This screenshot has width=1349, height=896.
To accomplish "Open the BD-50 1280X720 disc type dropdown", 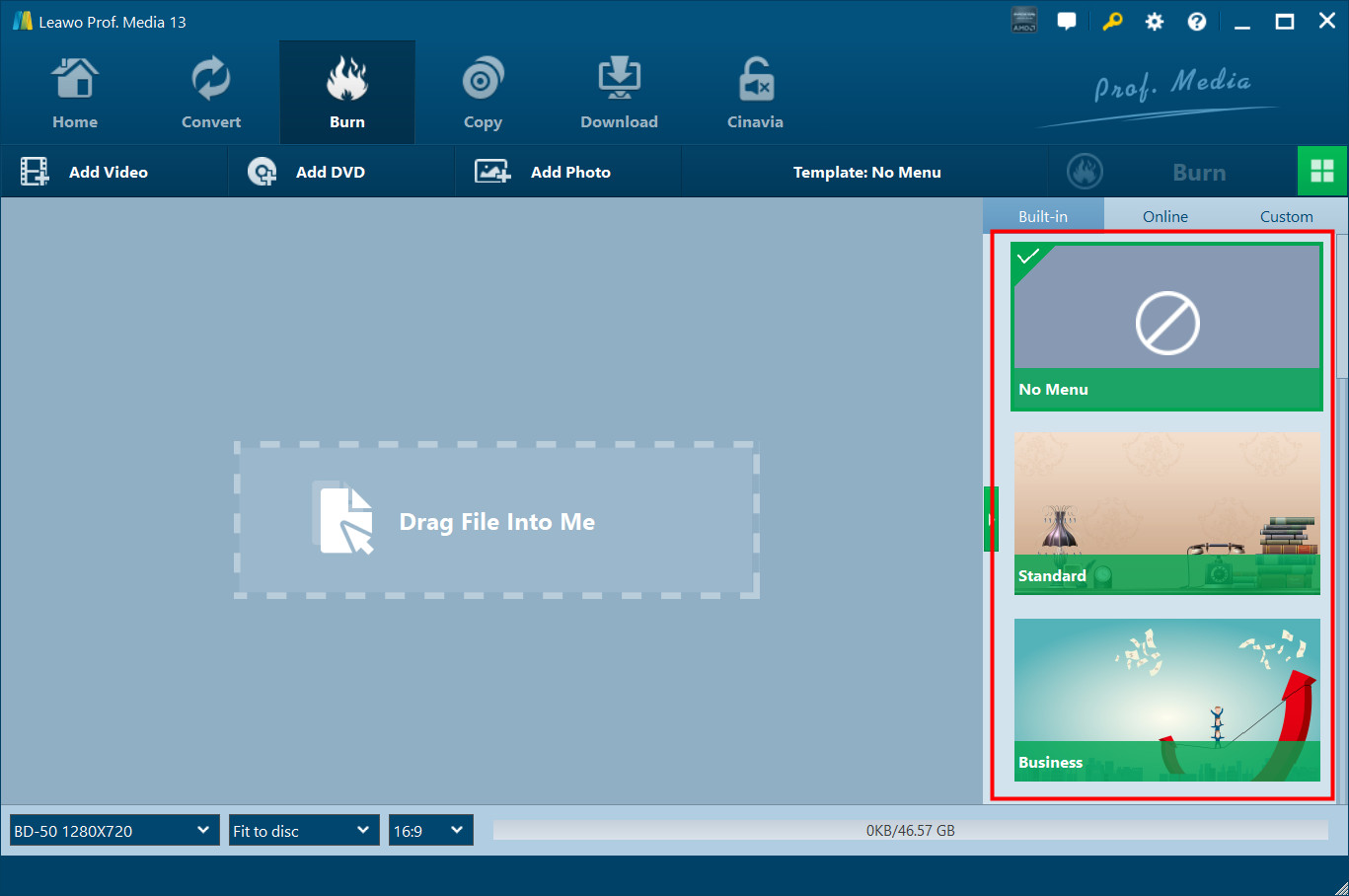I will [x=114, y=831].
